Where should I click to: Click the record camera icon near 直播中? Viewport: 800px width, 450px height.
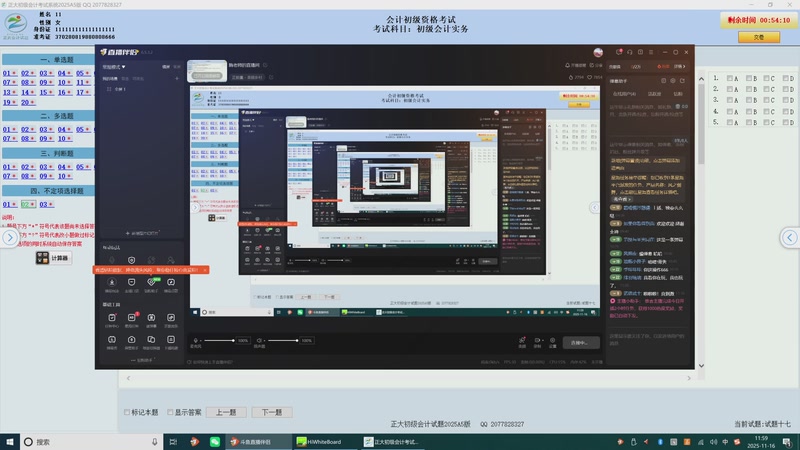(x=537, y=340)
